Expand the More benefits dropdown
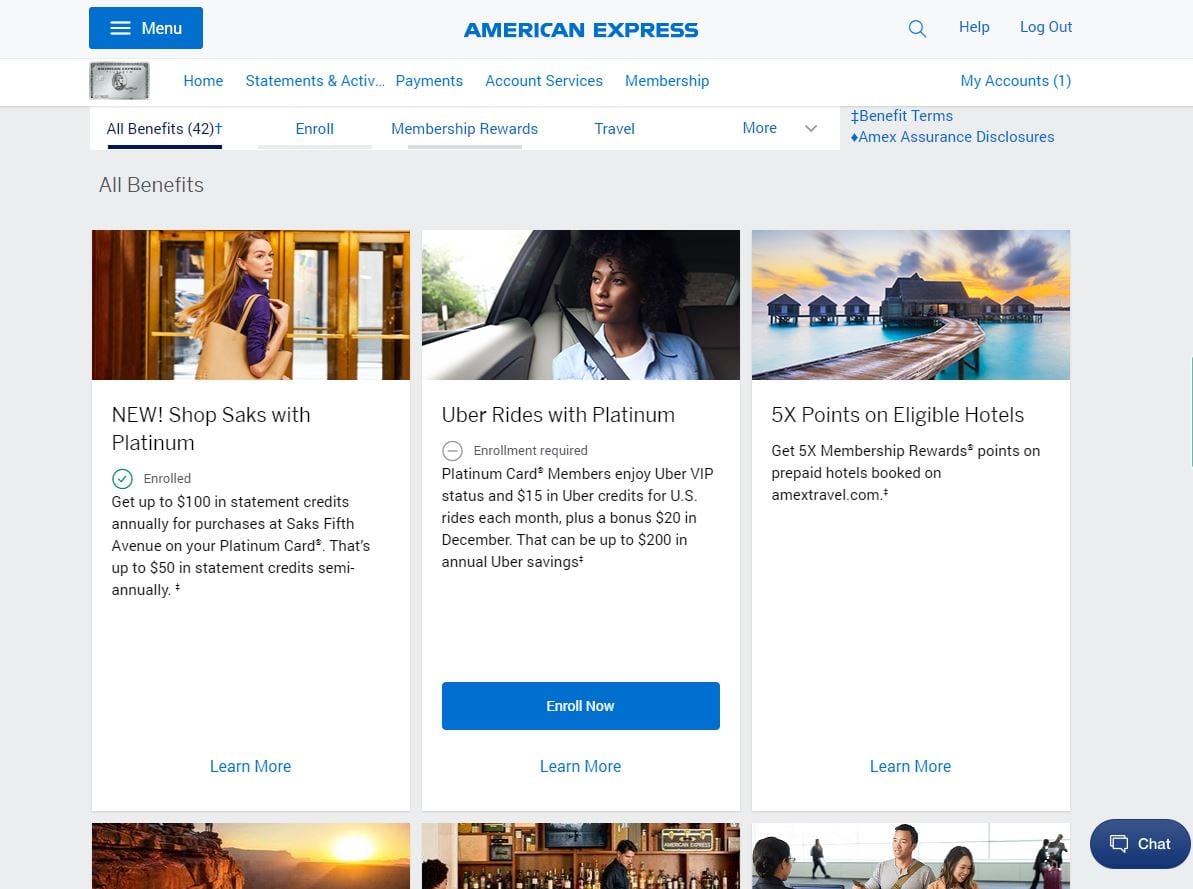Screen dimensions: 1193x889 click(x=780, y=128)
